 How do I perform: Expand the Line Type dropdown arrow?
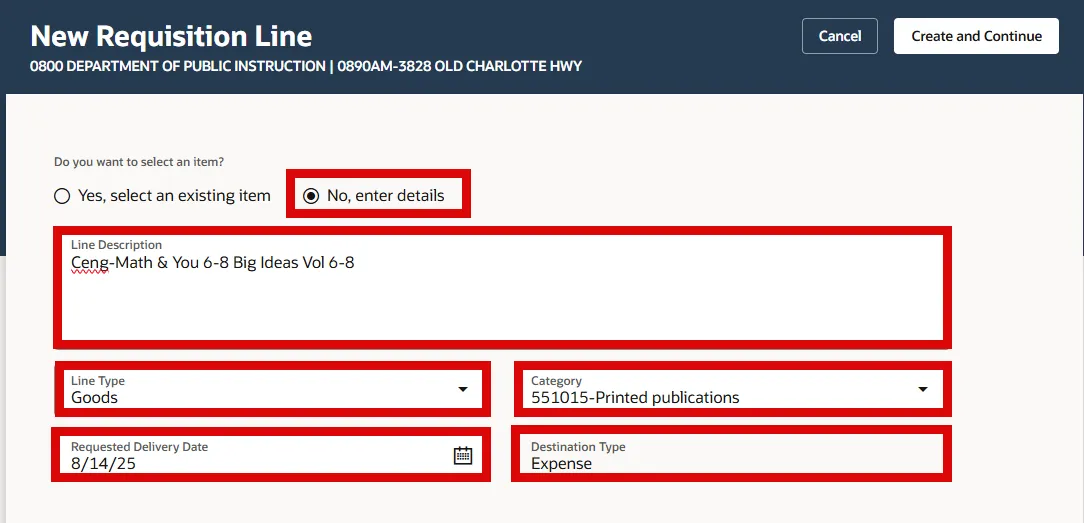pos(462,389)
